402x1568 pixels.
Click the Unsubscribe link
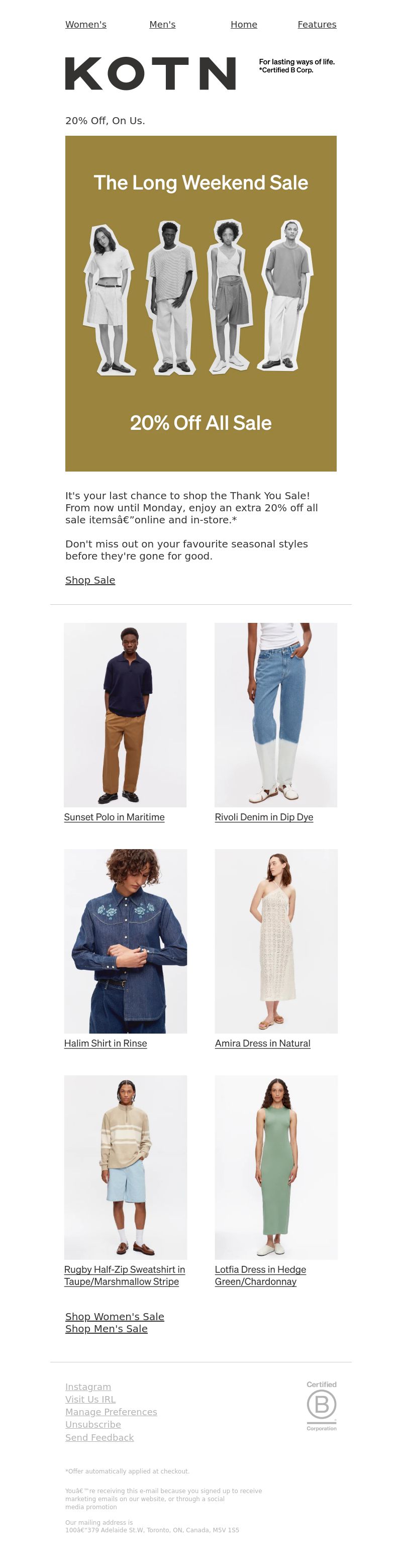(x=93, y=1424)
